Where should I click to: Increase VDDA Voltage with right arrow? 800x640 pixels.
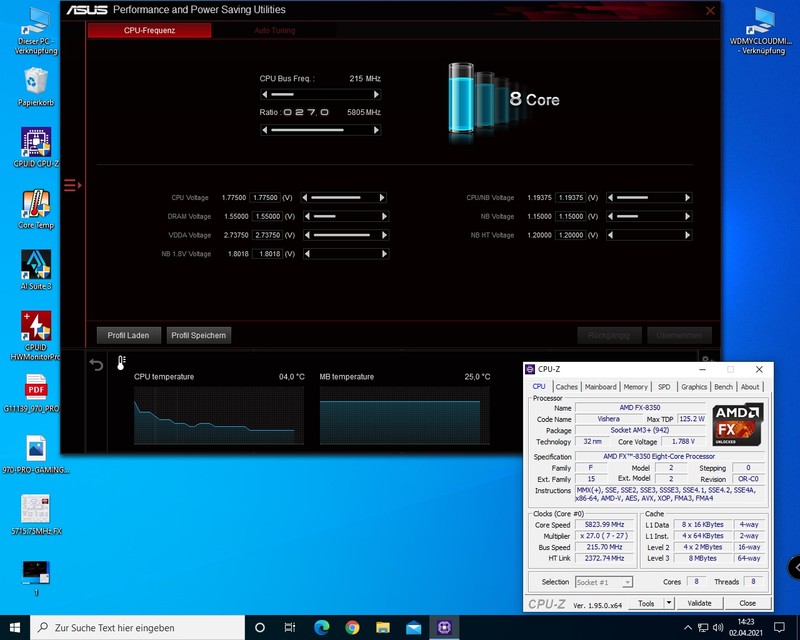pyautogui.click(x=385, y=235)
